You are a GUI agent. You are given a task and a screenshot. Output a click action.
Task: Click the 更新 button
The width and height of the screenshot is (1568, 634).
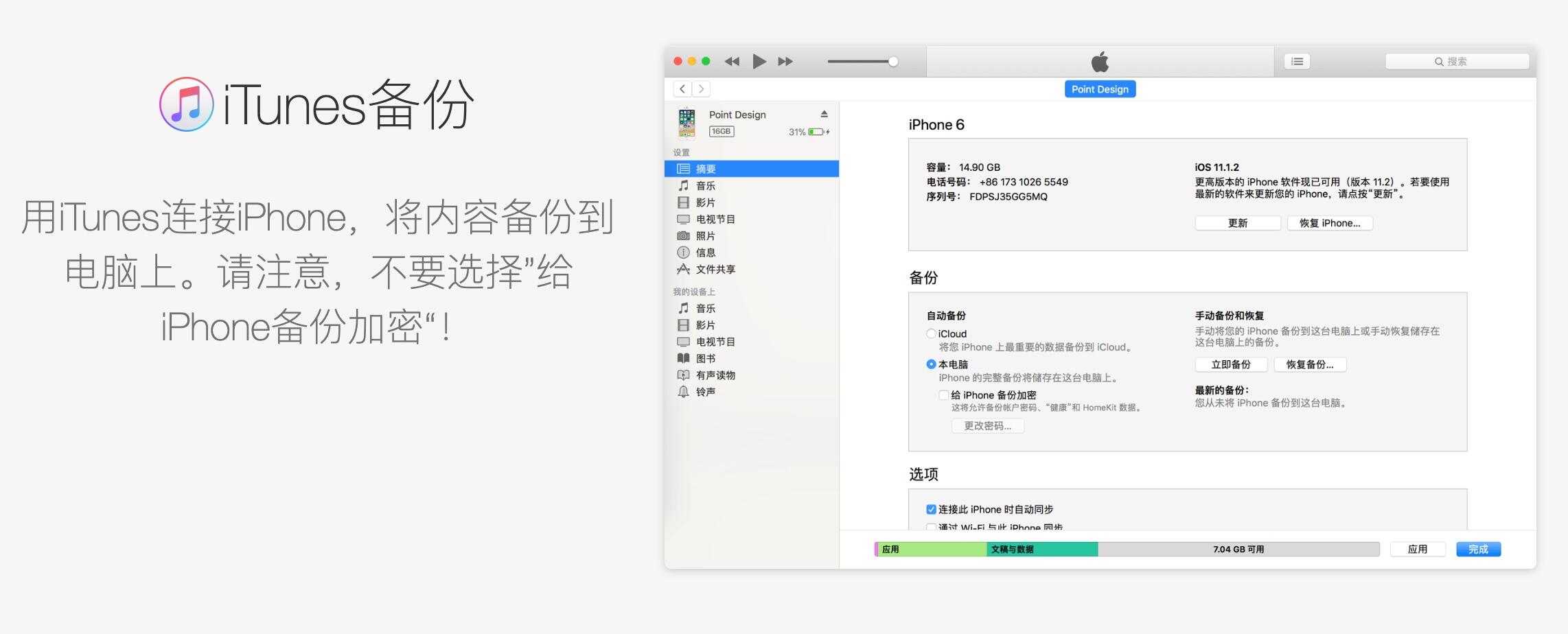coord(1238,223)
